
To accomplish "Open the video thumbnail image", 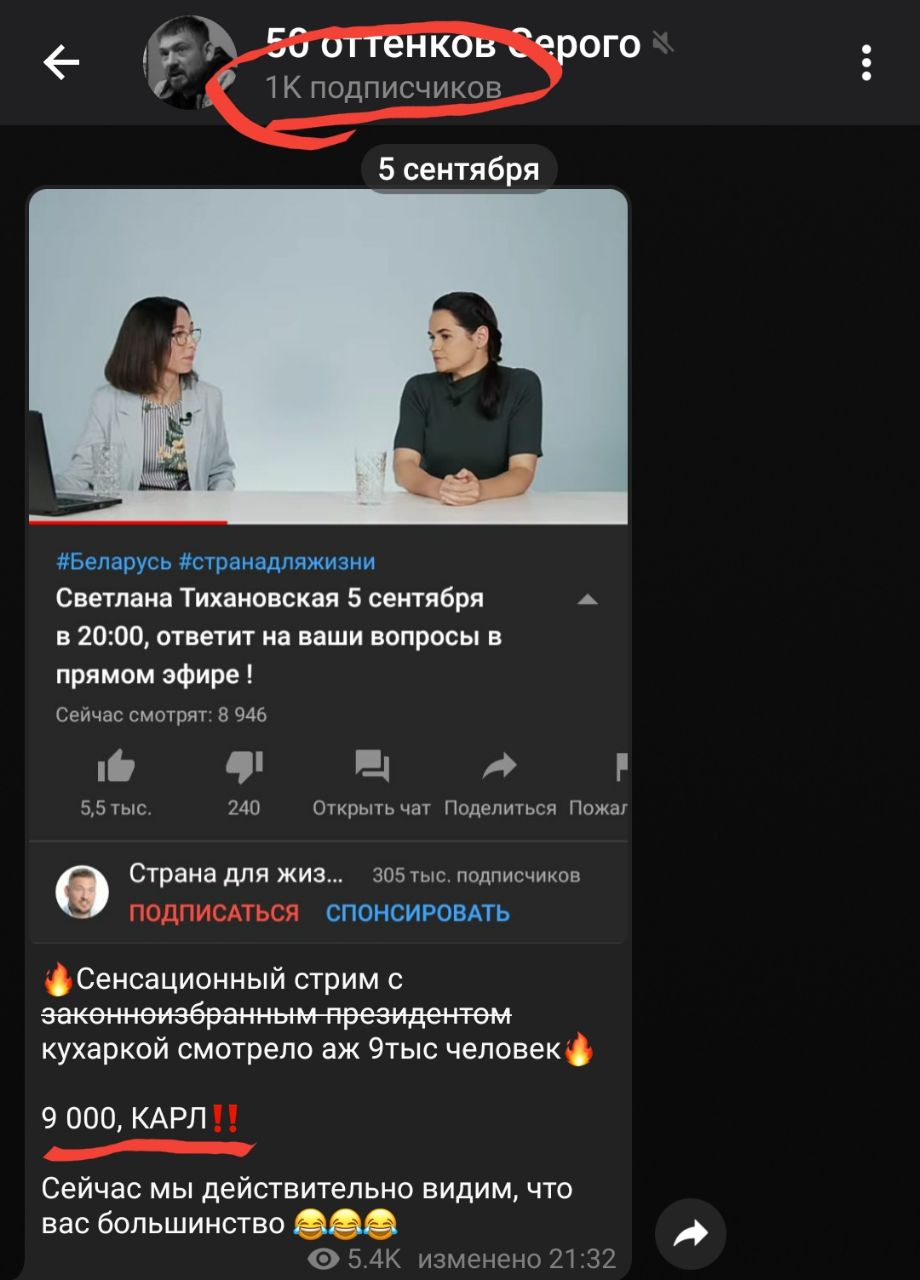I will pos(328,355).
